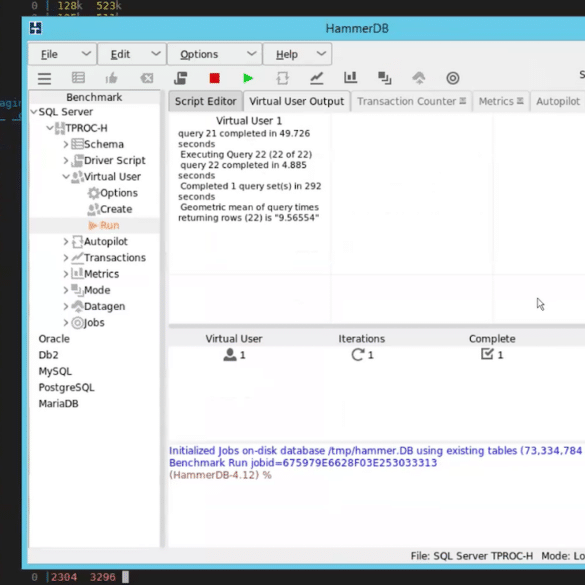Image resolution: width=585 pixels, height=585 pixels.
Task: Click the Autopilot toolbar icon
Action: coord(282,78)
